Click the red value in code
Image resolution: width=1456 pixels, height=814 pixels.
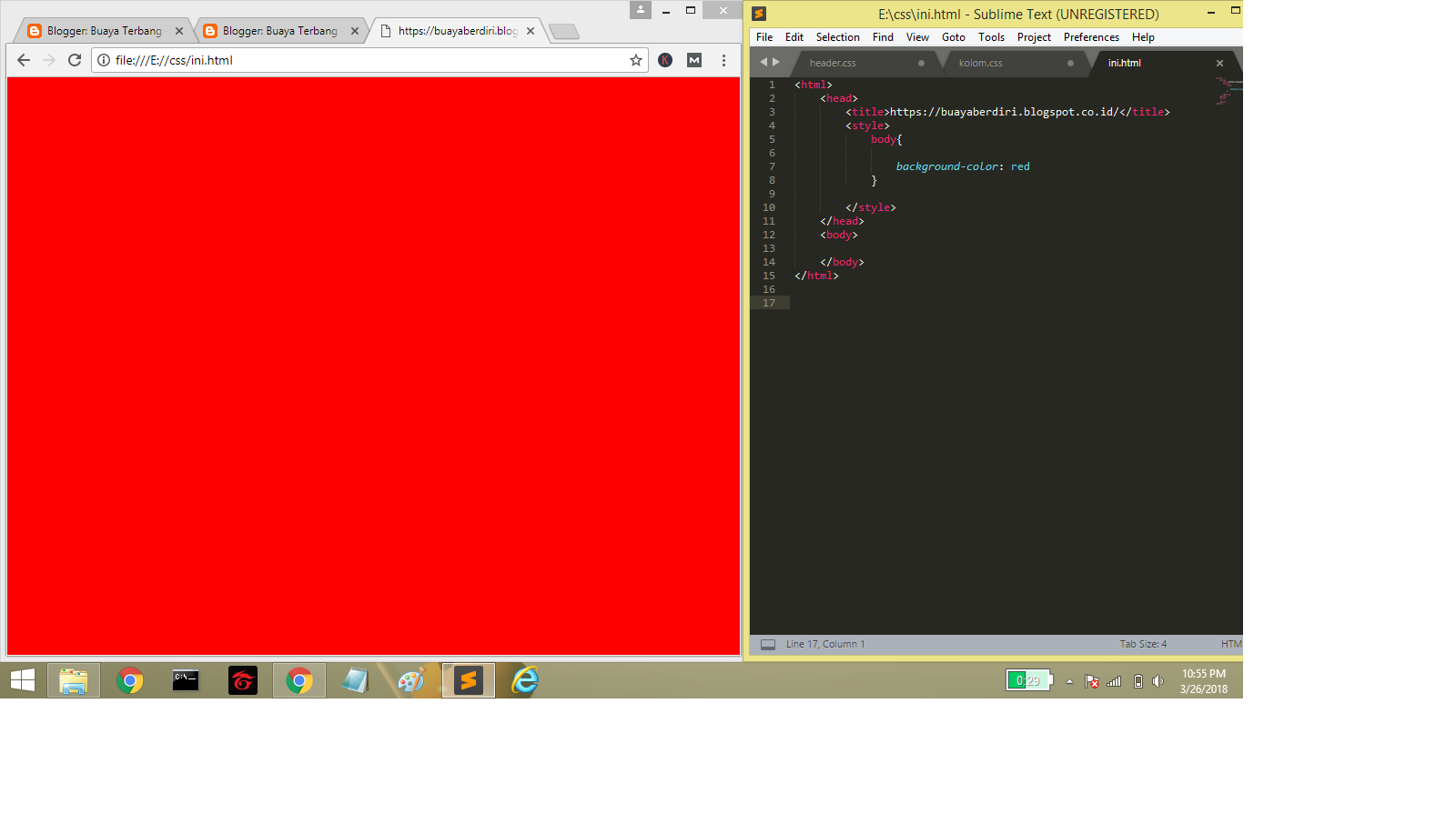[x=1020, y=166]
